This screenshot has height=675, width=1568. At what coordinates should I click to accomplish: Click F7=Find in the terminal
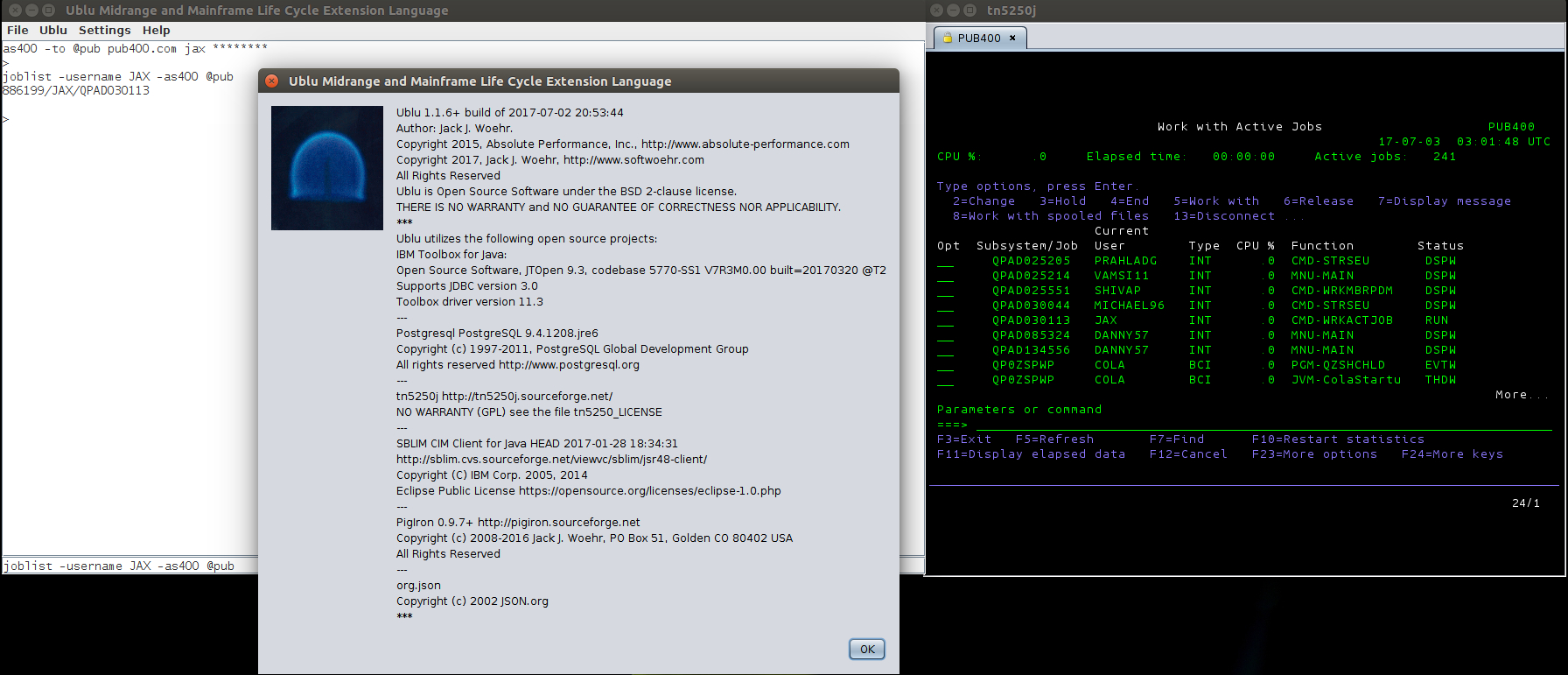[x=1177, y=439]
